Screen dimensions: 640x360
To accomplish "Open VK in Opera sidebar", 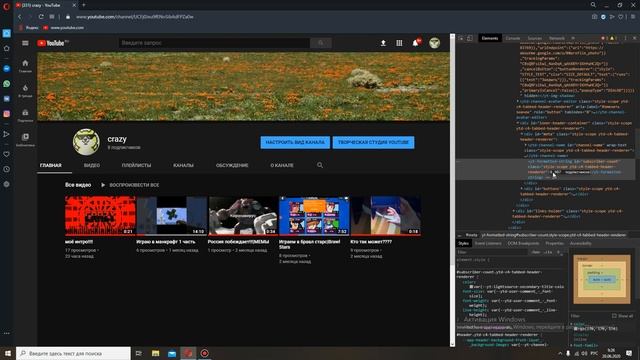I will coord(7,99).
